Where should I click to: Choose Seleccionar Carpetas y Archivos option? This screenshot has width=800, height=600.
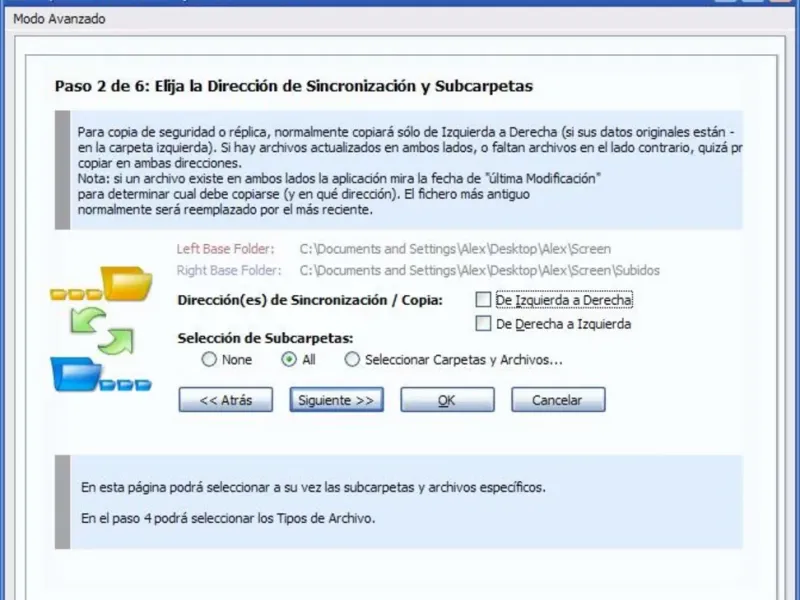(352, 359)
